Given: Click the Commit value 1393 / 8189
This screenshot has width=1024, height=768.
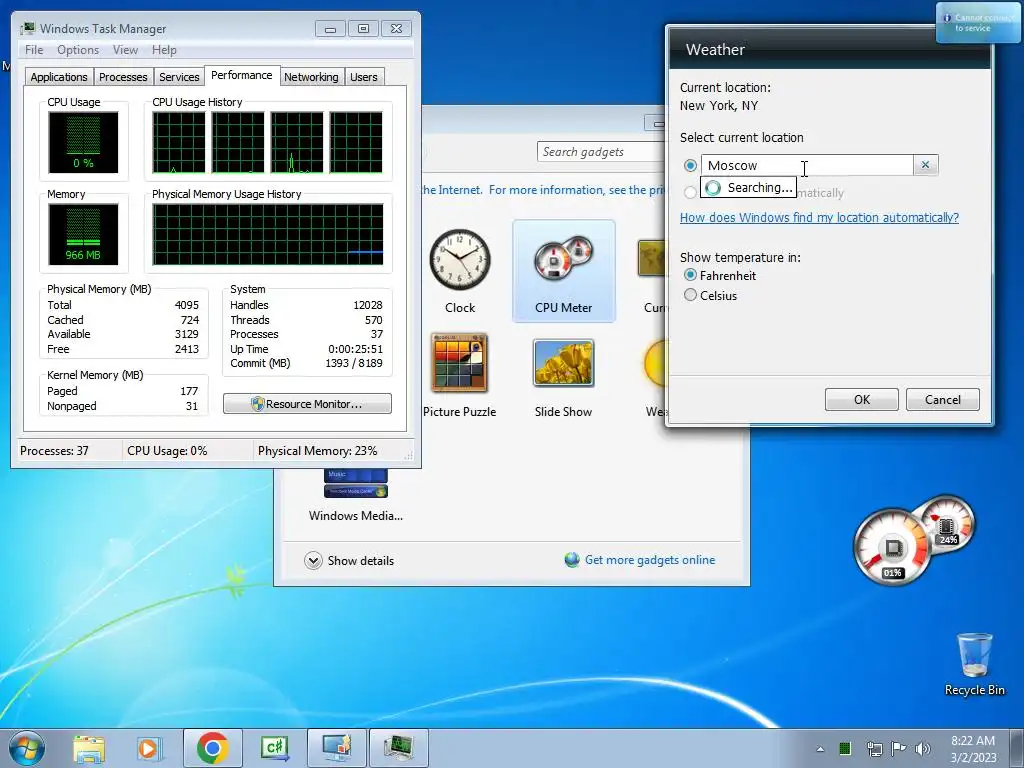Looking at the screenshot, I should [354, 363].
